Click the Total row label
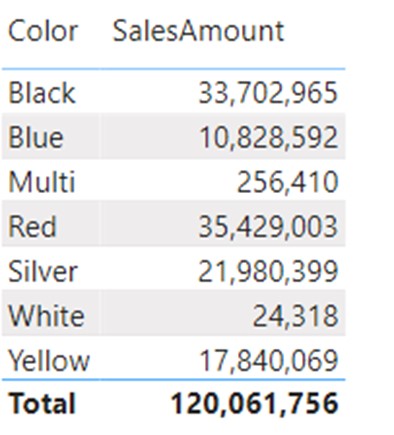This screenshot has width=394, height=435. [x=42, y=403]
